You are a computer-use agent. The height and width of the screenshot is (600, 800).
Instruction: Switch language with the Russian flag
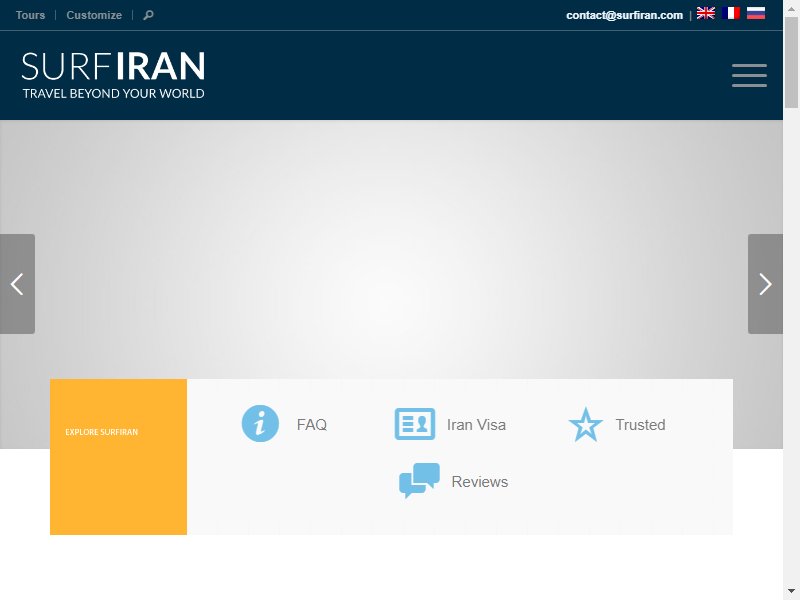tap(756, 13)
